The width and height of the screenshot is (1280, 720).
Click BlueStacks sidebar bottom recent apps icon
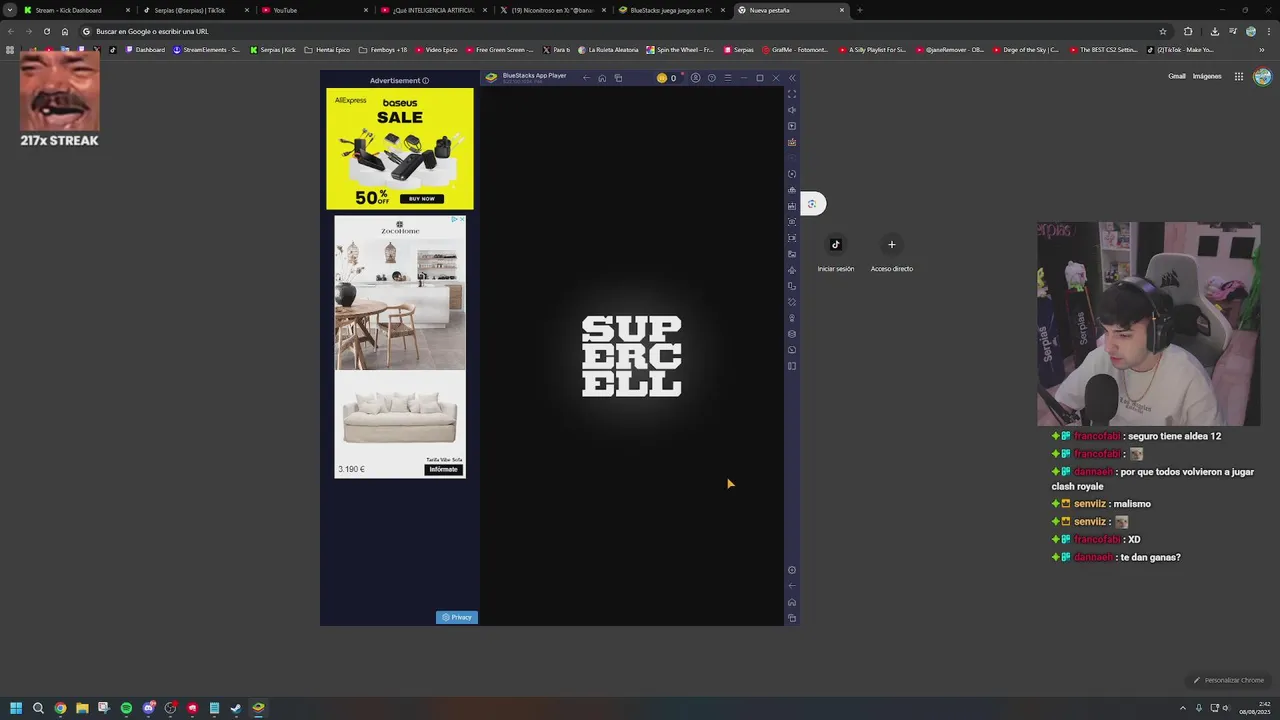point(792,618)
